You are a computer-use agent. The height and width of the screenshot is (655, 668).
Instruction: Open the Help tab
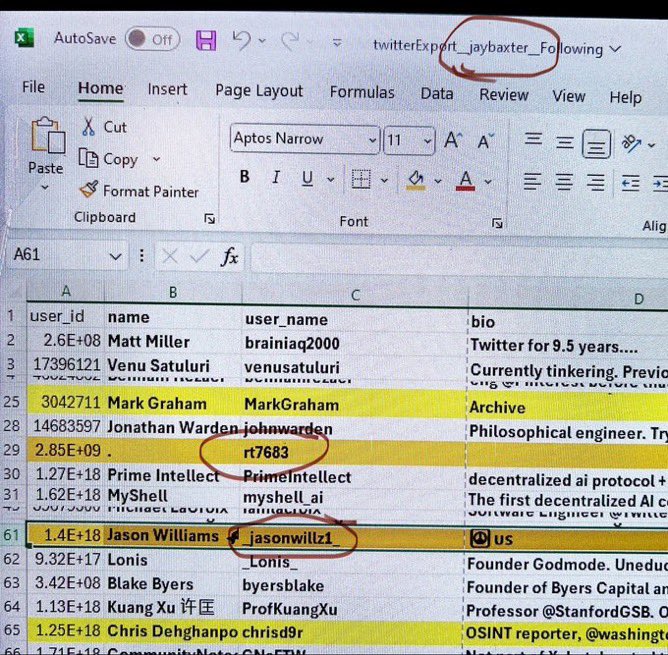pyautogui.click(x=625, y=97)
